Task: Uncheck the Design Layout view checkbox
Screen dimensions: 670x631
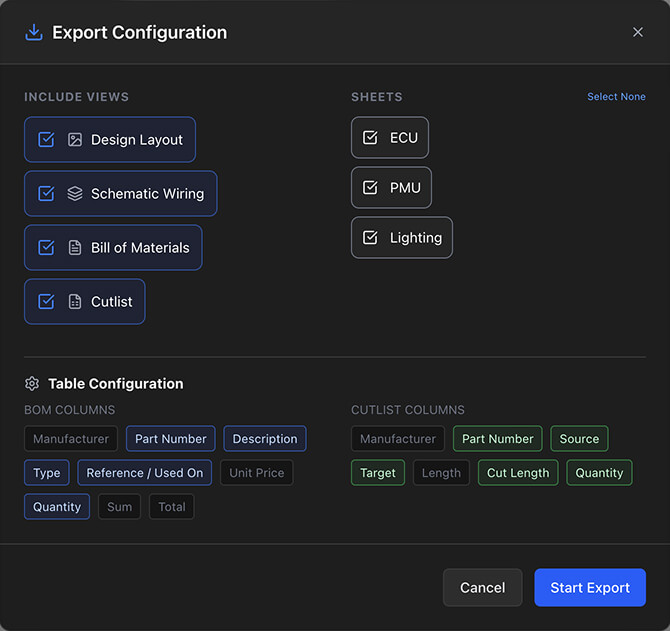Action: pyautogui.click(x=46, y=140)
